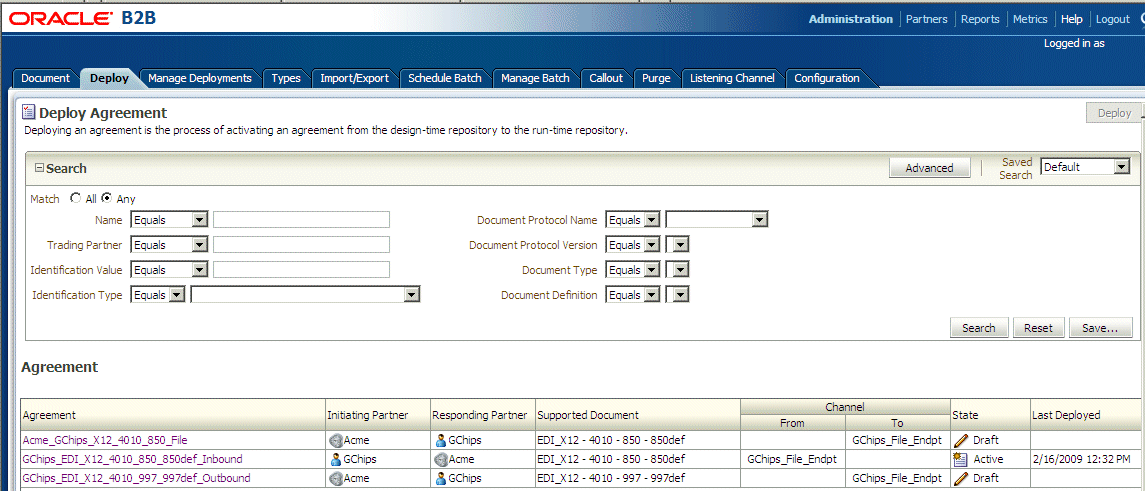Click the Search button
This screenshot has height=491, width=1145.
click(x=979, y=328)
